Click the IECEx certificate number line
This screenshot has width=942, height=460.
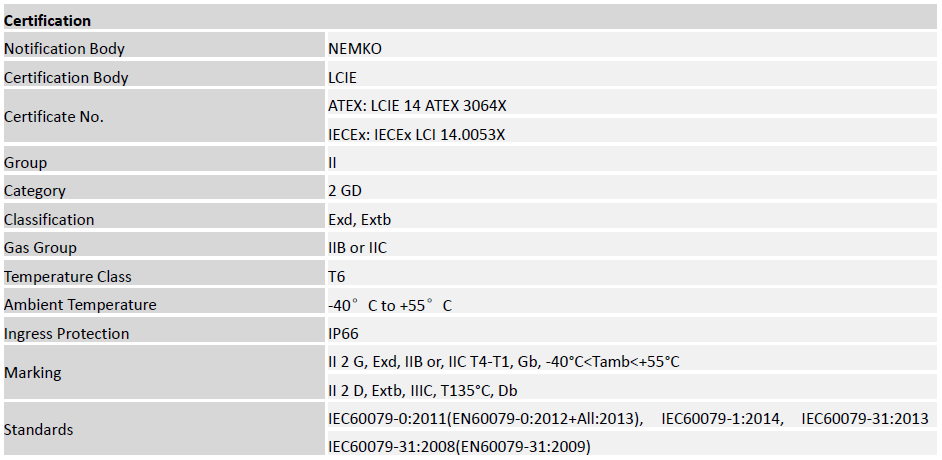[417, 134]
